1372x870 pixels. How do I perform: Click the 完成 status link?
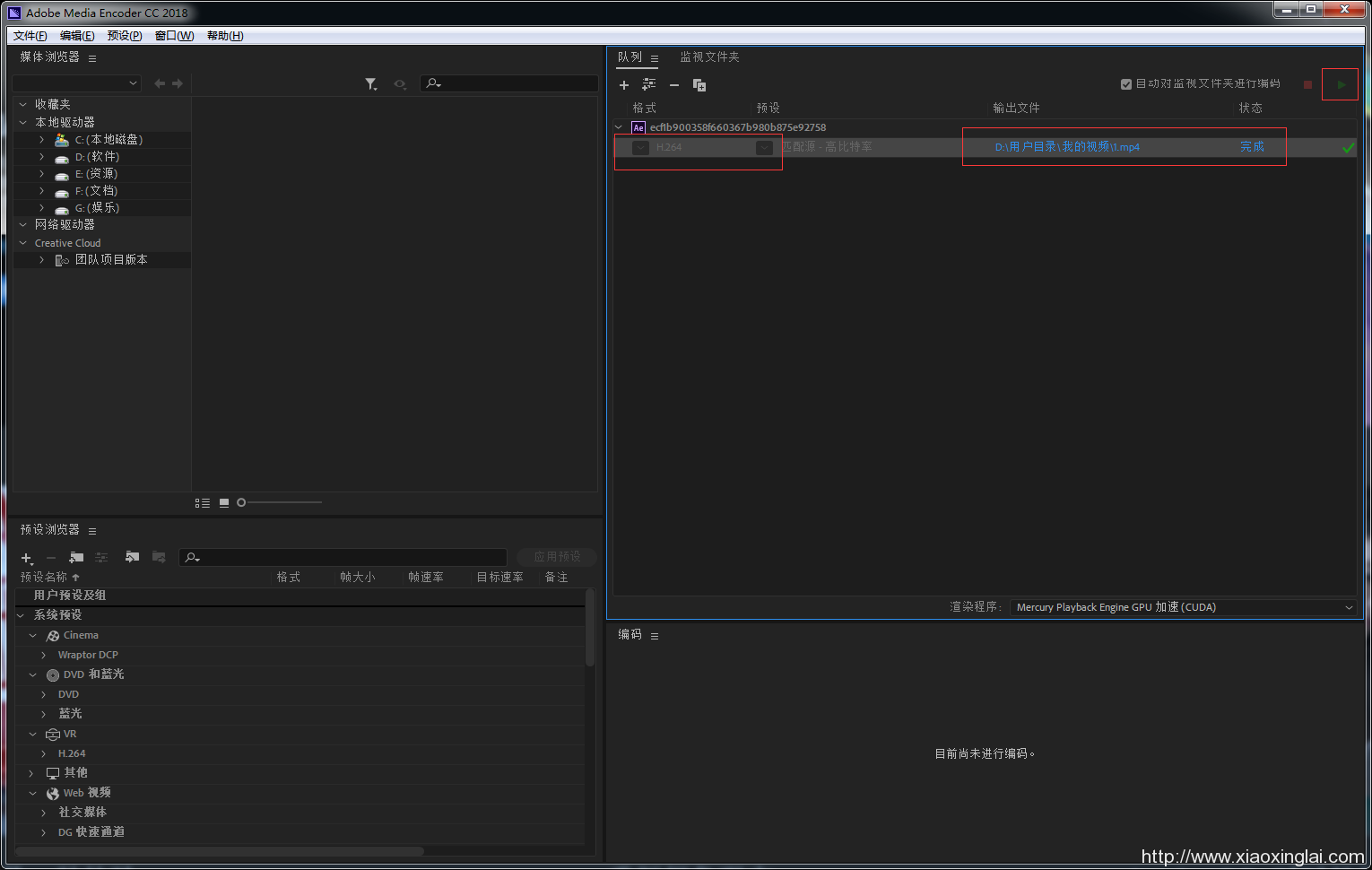click(x=1252, y=147)
